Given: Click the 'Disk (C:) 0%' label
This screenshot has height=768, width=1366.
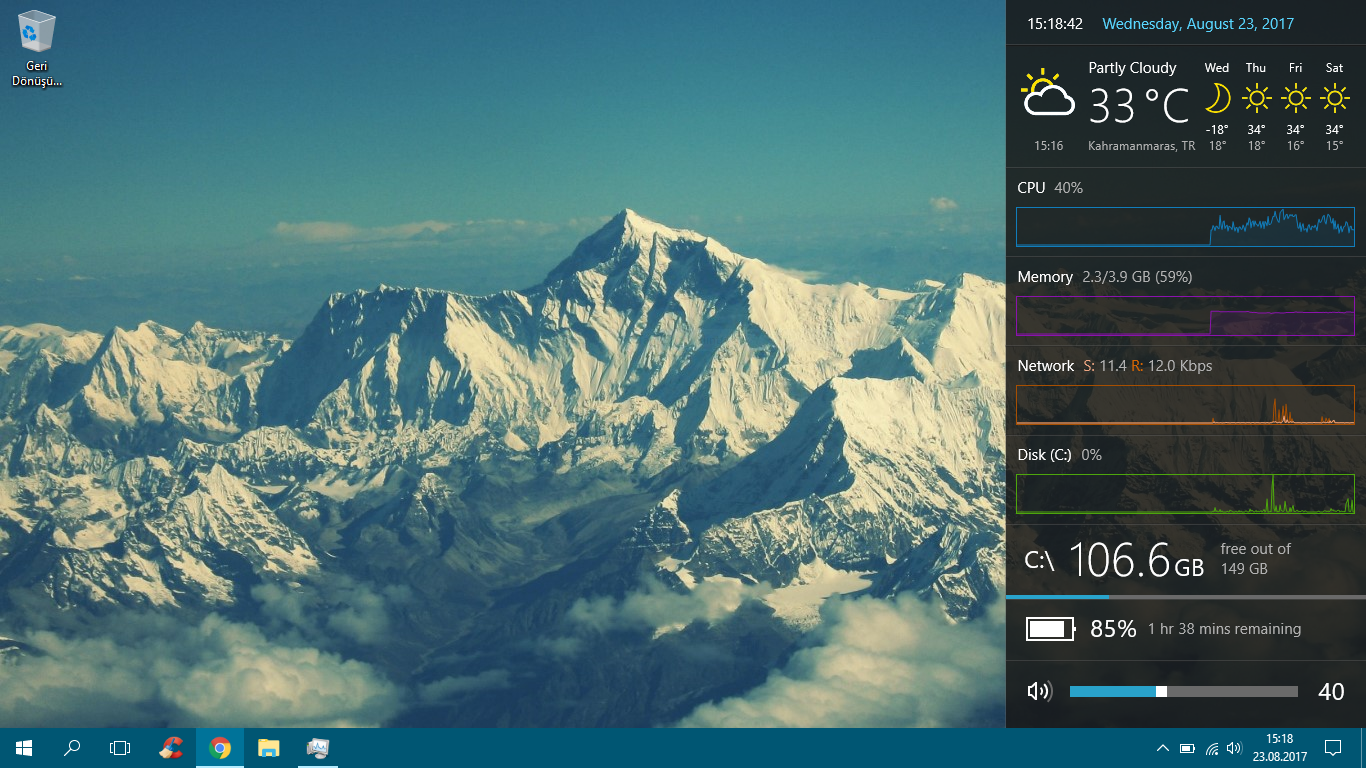Looking at the screenshot, I should point(1059,455).
